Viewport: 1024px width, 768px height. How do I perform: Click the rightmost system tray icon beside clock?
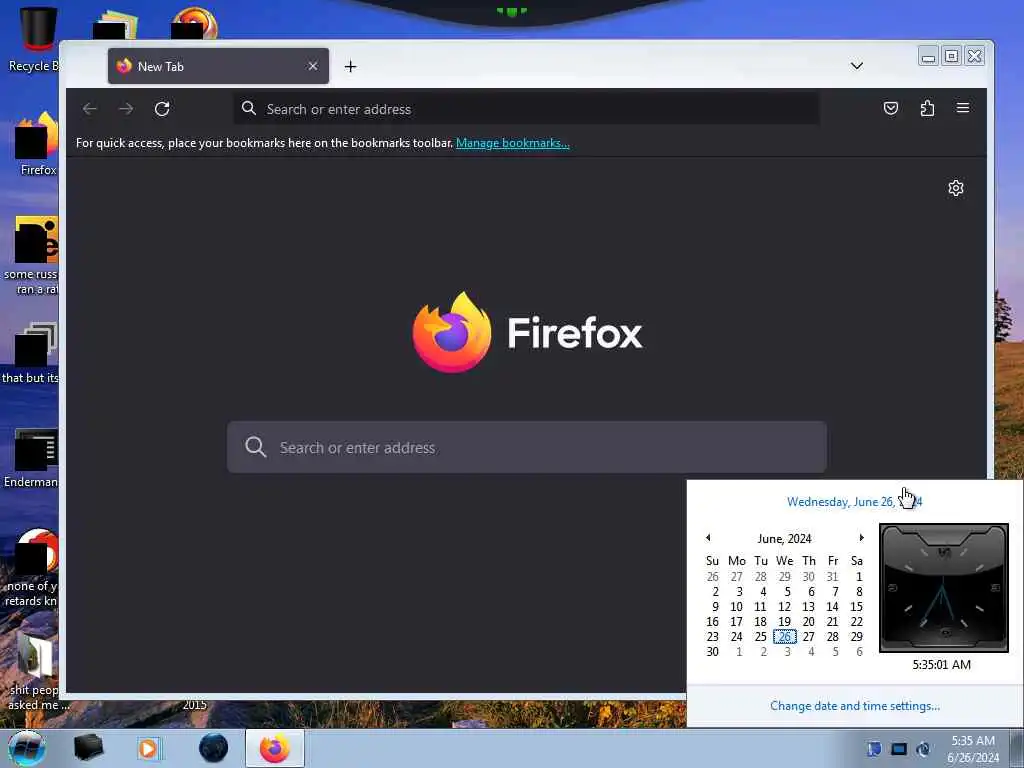point(923,749)
